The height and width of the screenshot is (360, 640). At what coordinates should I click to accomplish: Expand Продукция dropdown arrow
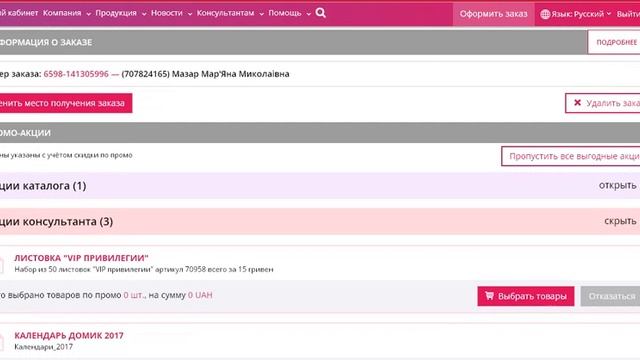(144, 14)
